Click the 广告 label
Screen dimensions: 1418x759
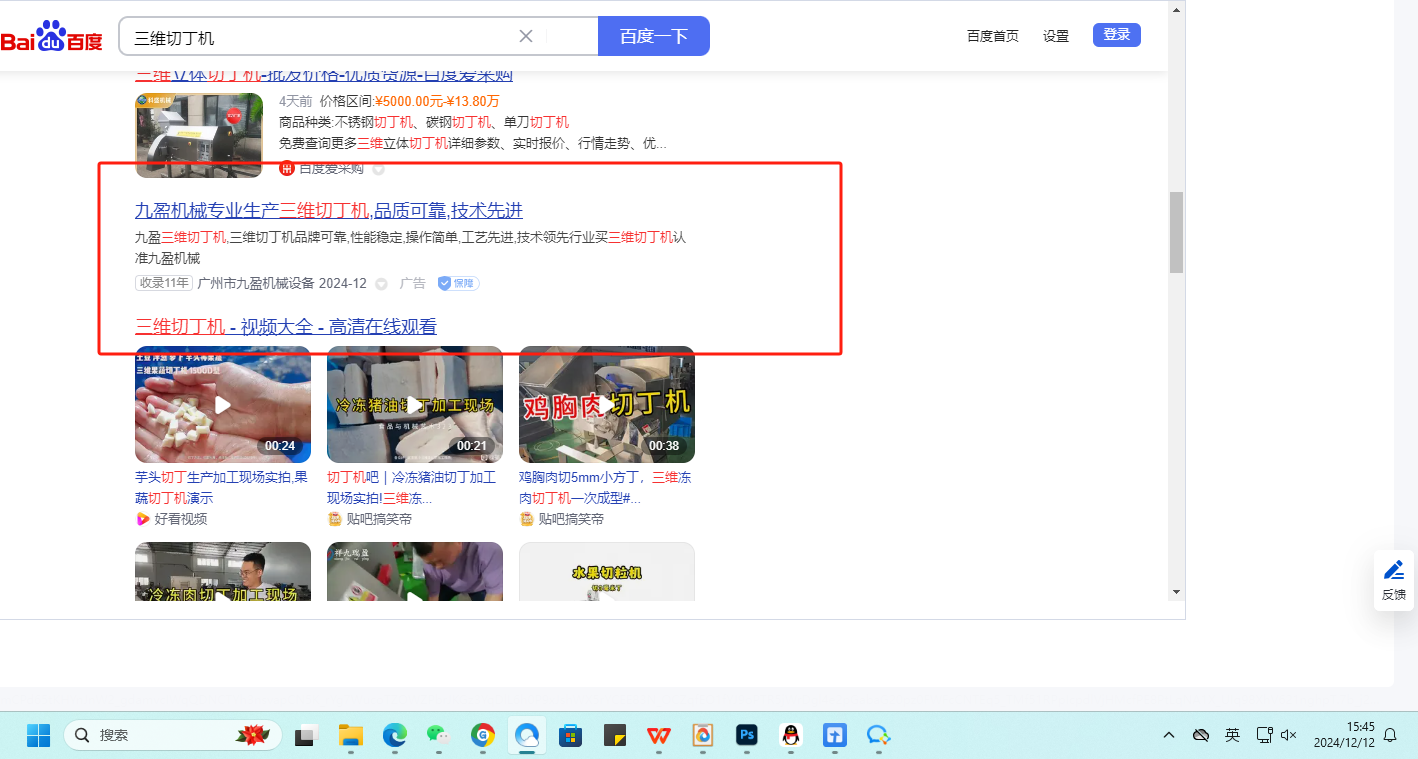413,283
